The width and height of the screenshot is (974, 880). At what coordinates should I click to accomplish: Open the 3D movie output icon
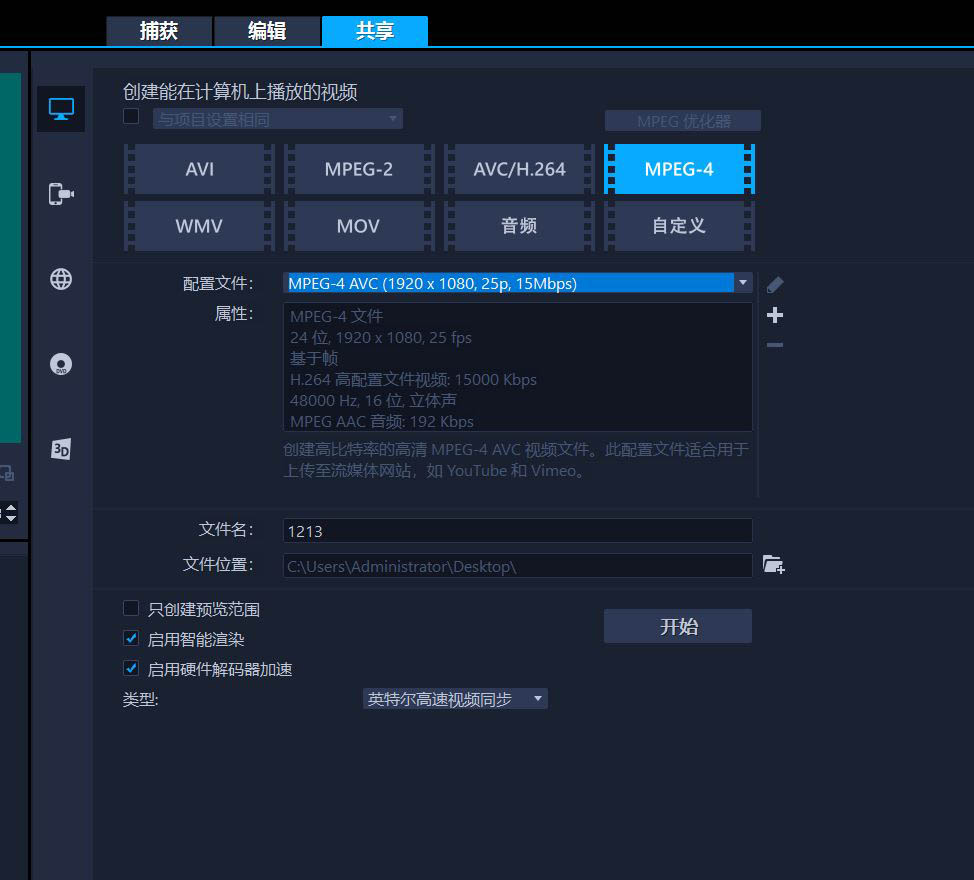click(x=60, y=448)
